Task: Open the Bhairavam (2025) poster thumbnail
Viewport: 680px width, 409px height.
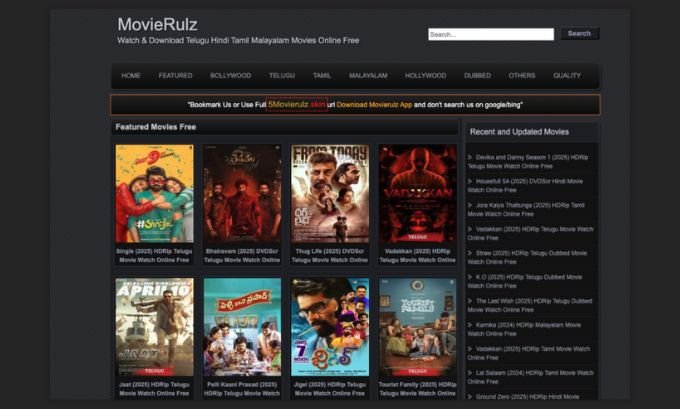Action: tap(242, 194)
